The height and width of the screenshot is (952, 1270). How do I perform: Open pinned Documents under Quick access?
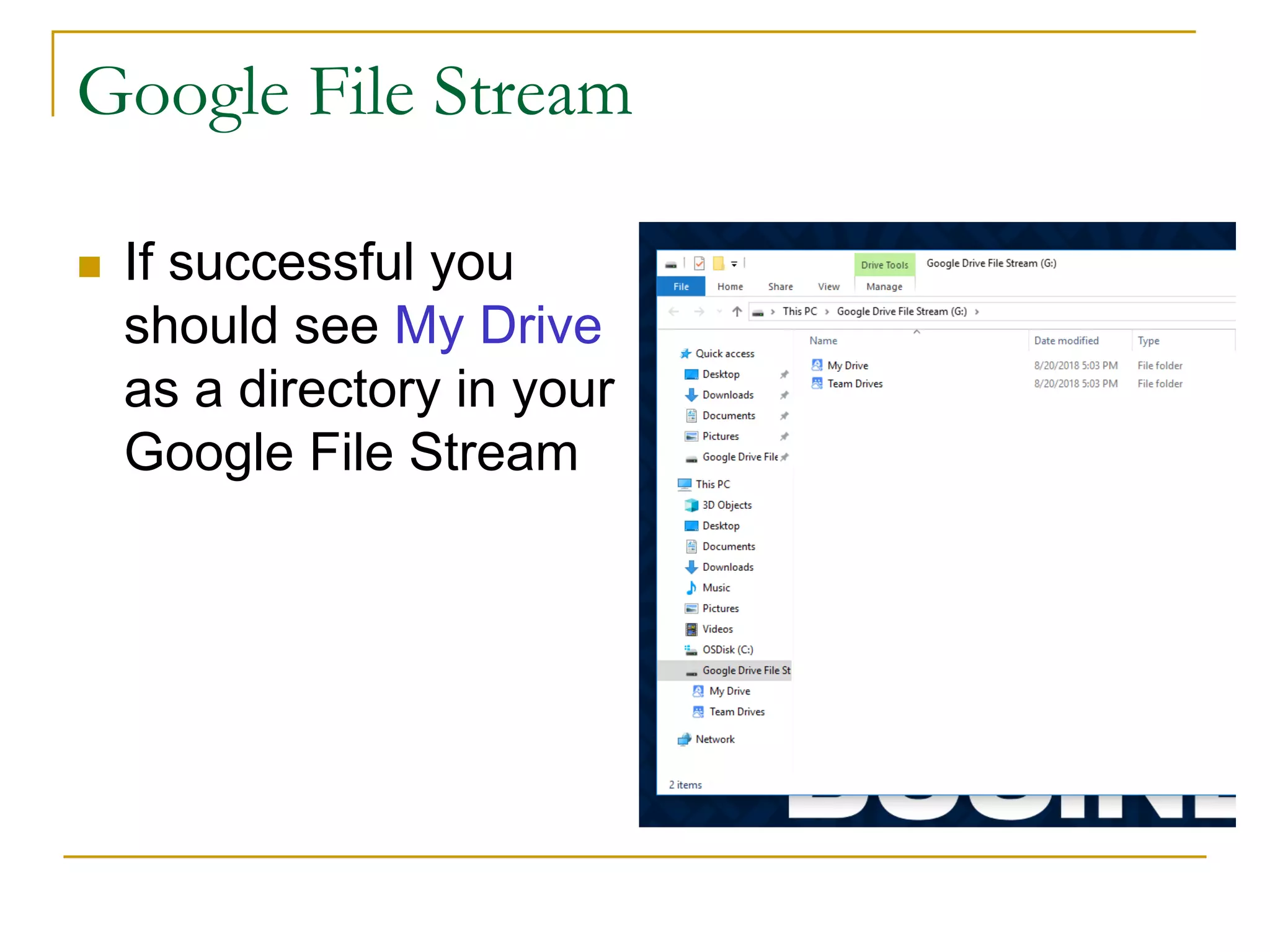729,415
